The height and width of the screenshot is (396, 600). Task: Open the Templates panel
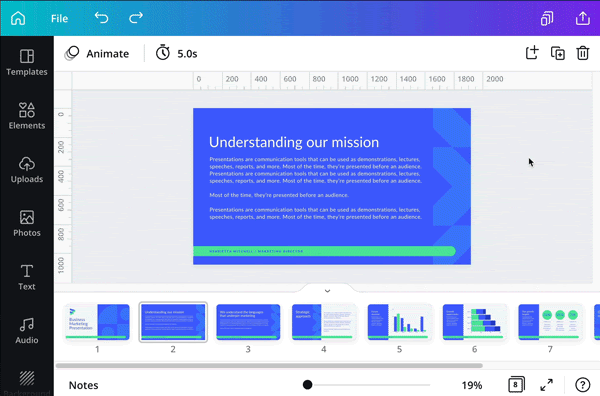[27, 63]
